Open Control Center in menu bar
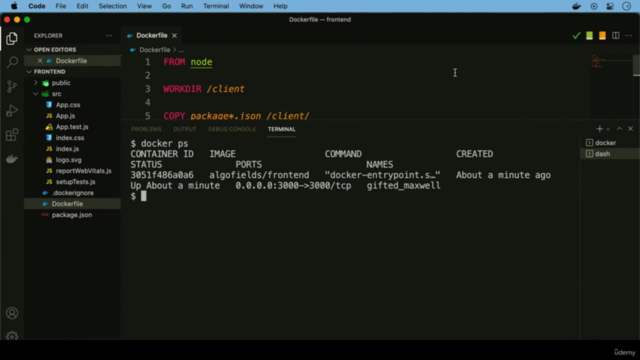640x360 pixels. tap(610, 6)
